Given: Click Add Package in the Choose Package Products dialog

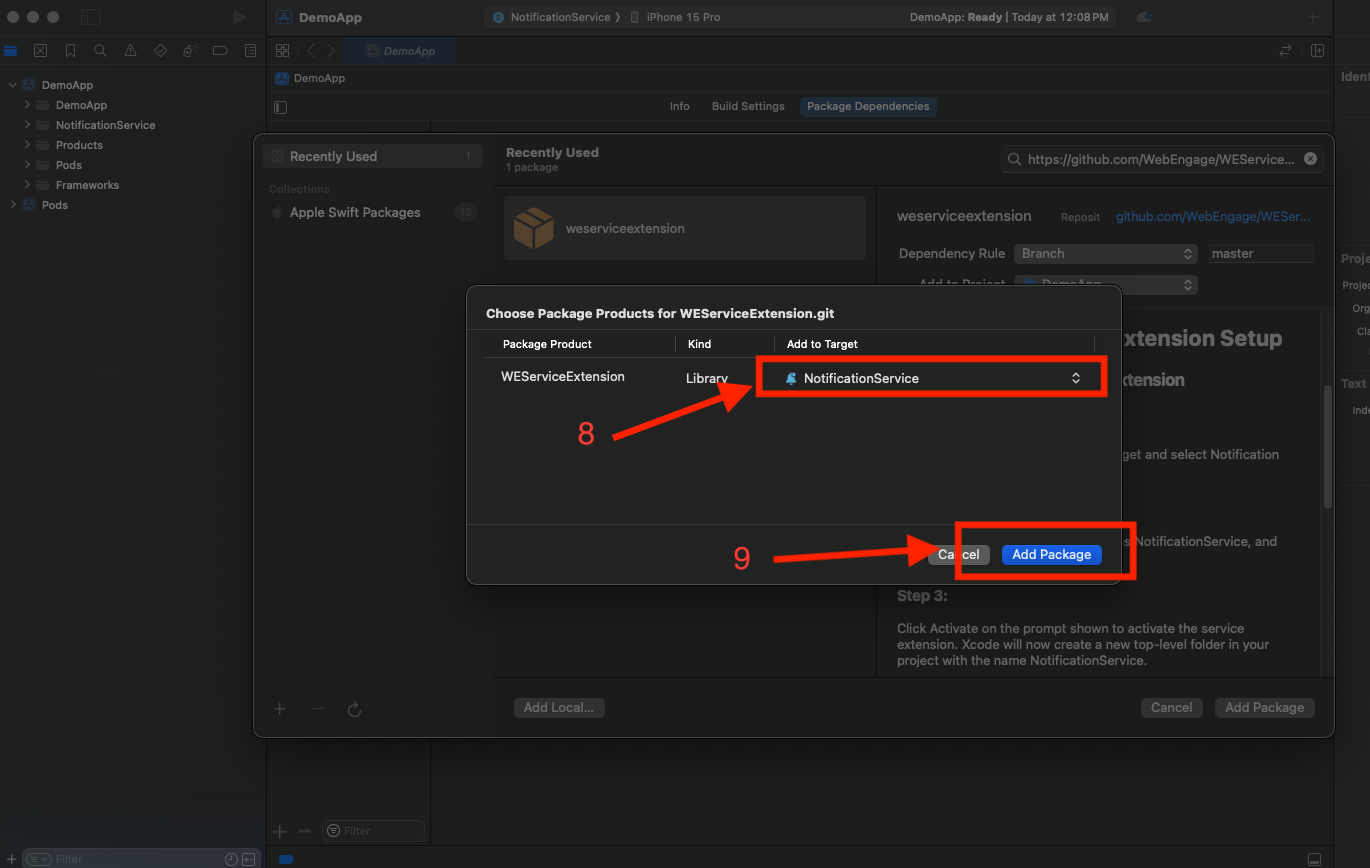Looking at the screenshot, I should click(x=1051, y=554).
